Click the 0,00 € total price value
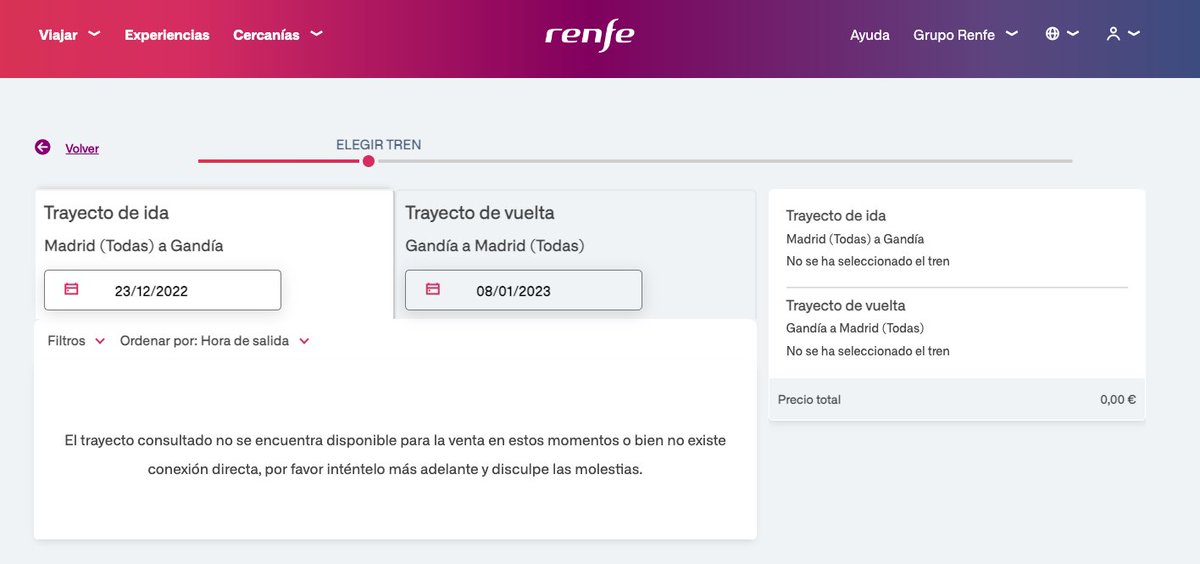 [1118, 400]
